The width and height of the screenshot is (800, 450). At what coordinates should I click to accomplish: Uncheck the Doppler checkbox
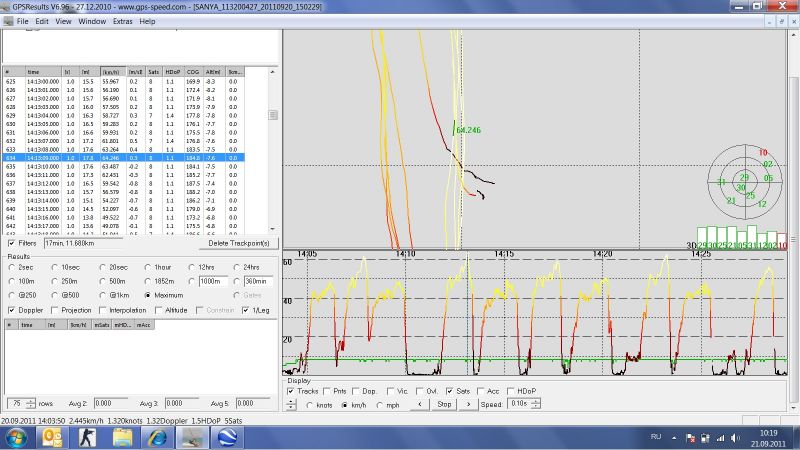(x=12, y=310)
